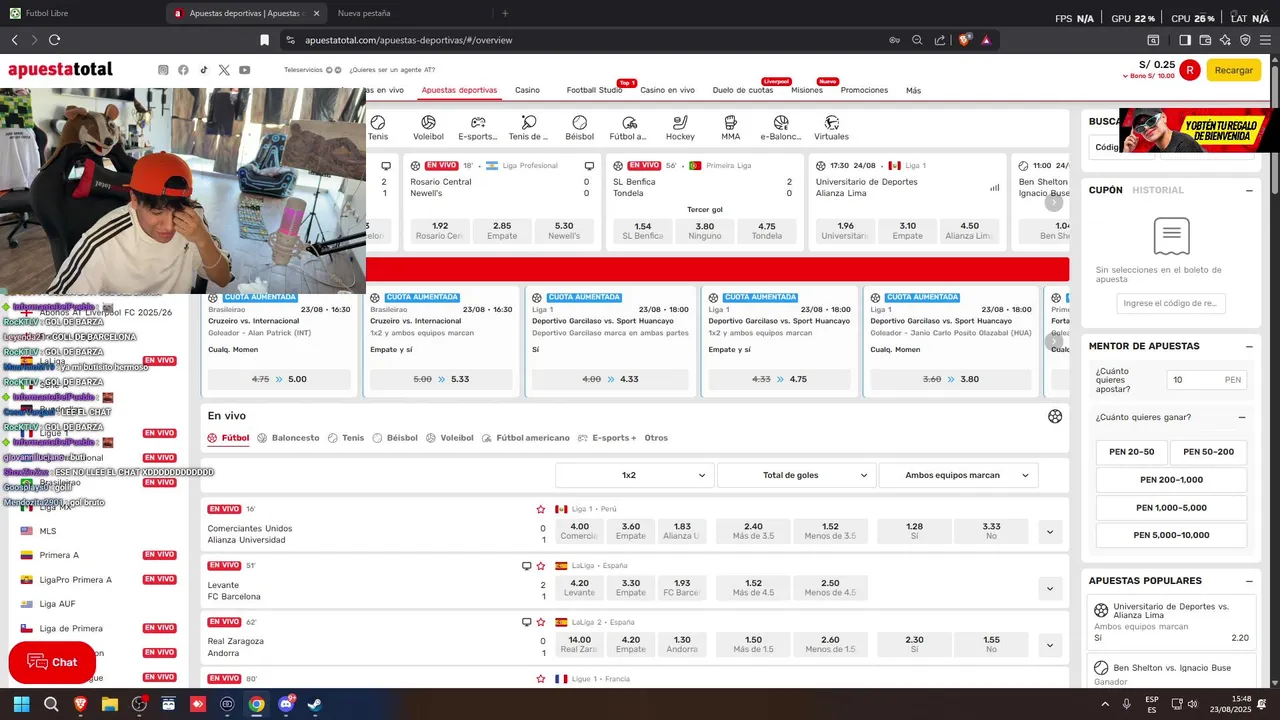Screen dimensions: 1280x720
Task: Open Discord from the Windows taskbar
Action: [286, 704]
